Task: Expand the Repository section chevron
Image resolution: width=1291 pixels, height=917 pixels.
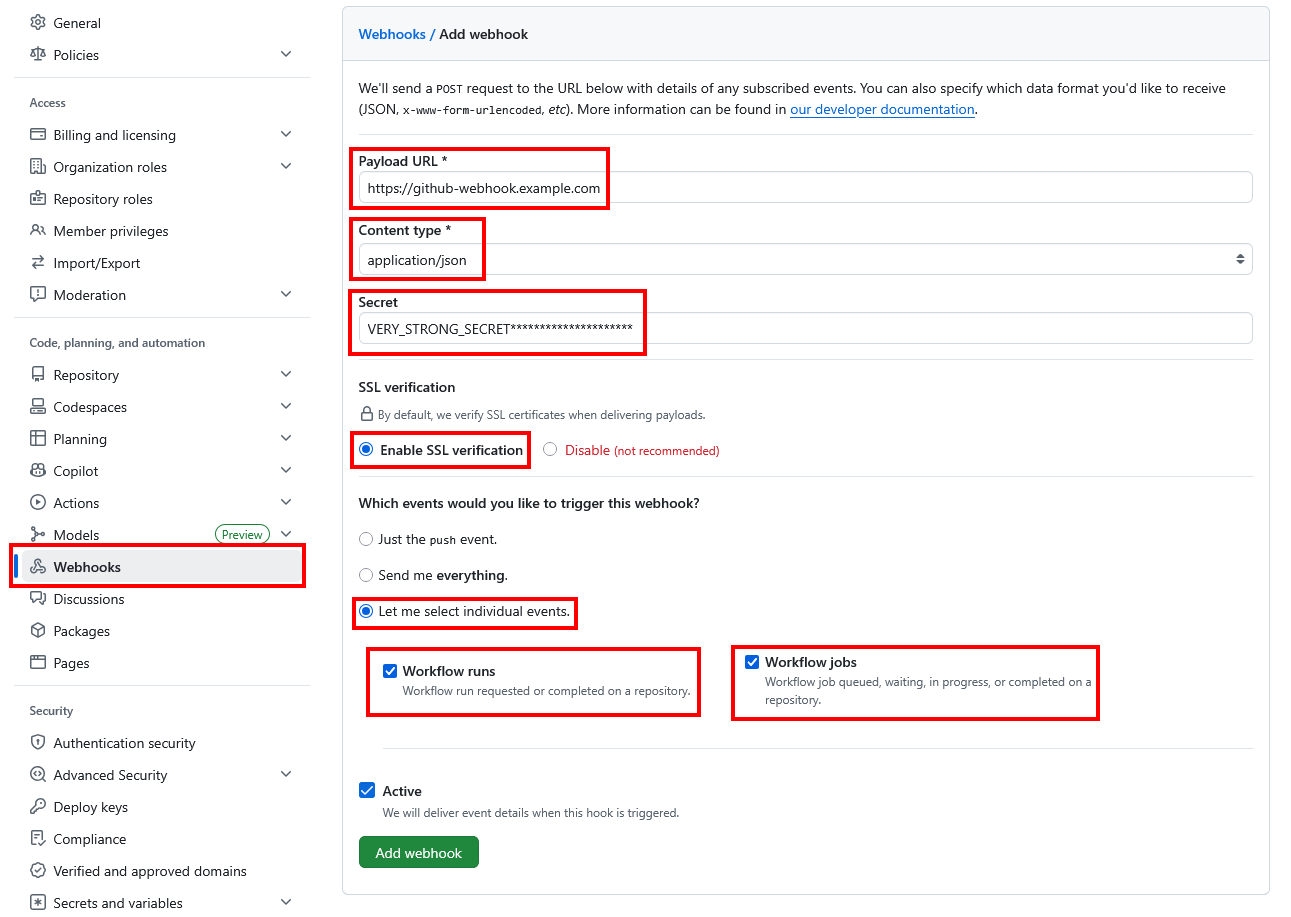Action: click(286, 375)
